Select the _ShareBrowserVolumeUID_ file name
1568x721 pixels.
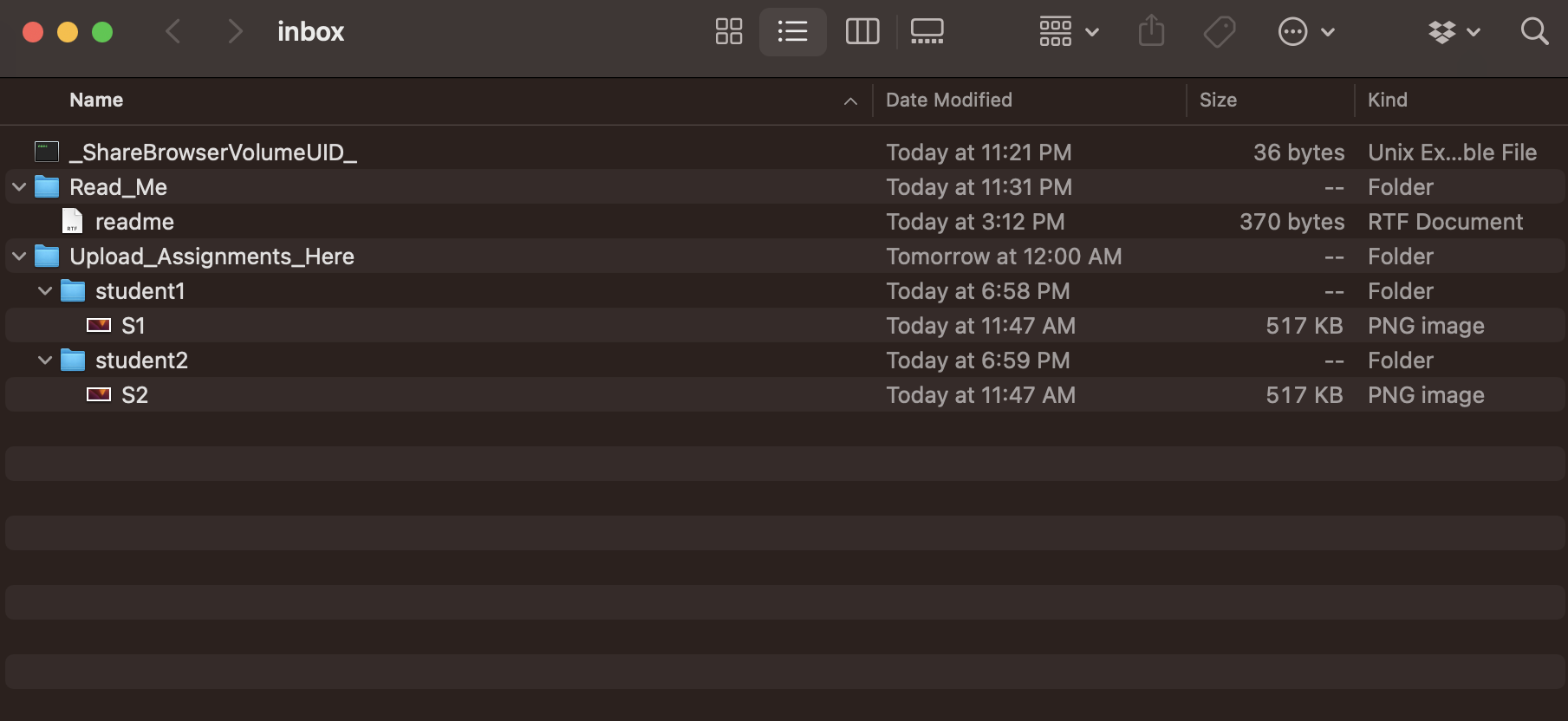click(213, 153)
